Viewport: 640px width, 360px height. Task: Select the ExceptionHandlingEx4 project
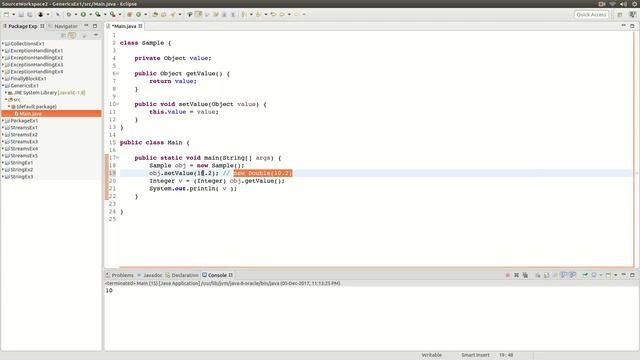[x=36, y=71]
